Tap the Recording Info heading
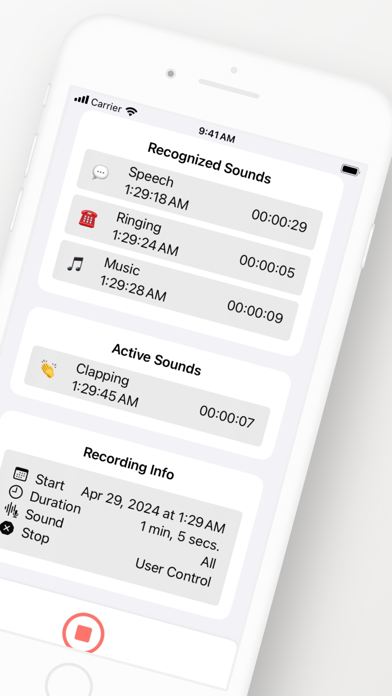392x696 pixels. pyautogui.click(x=129, y=463)
